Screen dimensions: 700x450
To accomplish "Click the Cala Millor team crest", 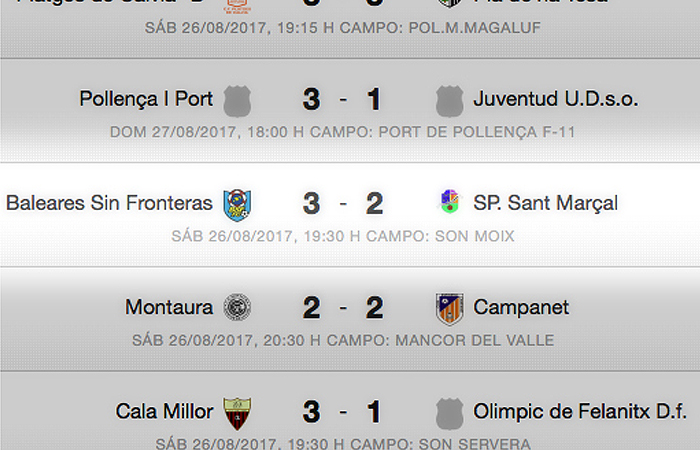I will pyautogui.click(x=237, y=412).
